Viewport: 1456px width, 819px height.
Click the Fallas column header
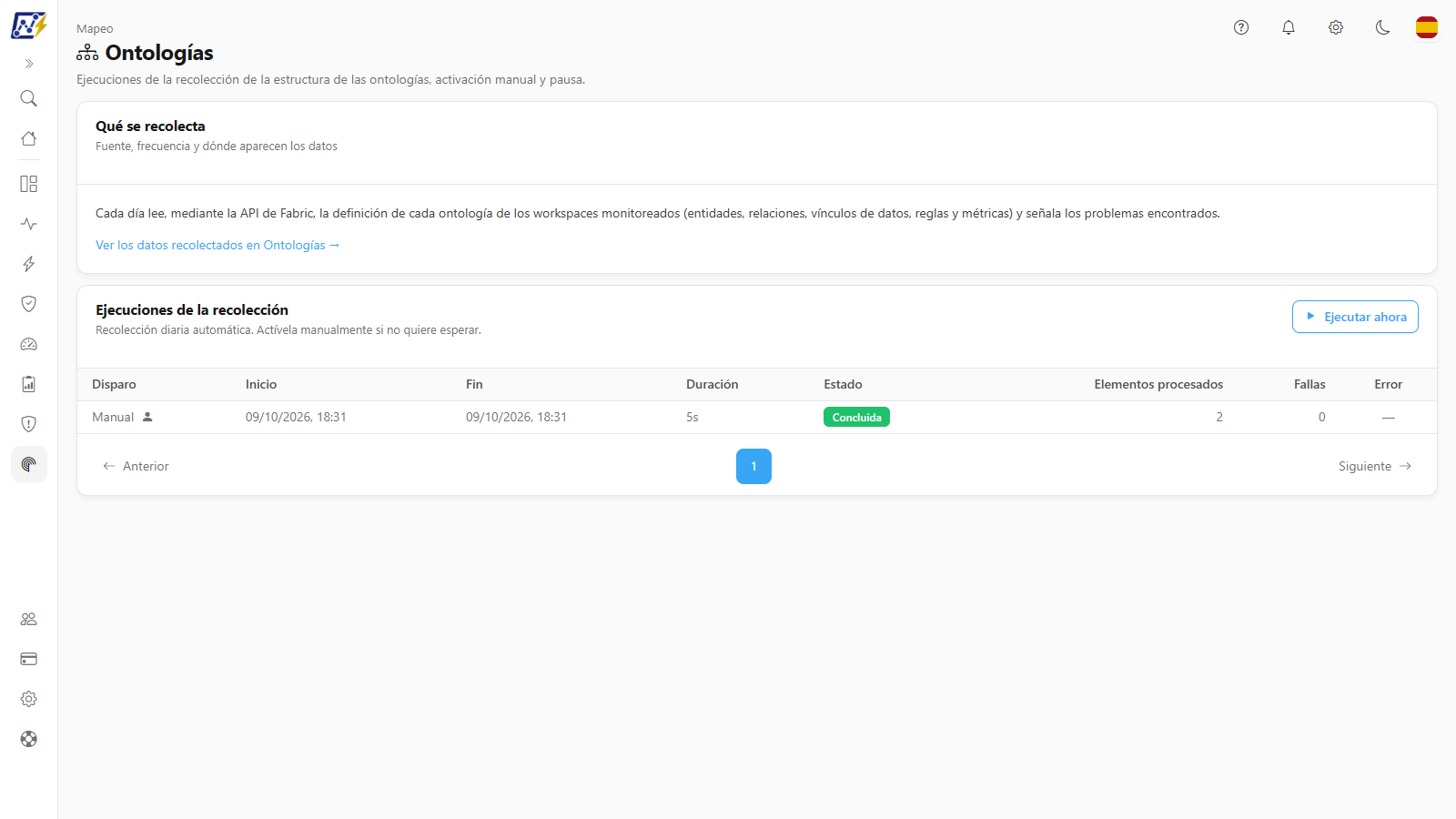[x=1309, y=385]
